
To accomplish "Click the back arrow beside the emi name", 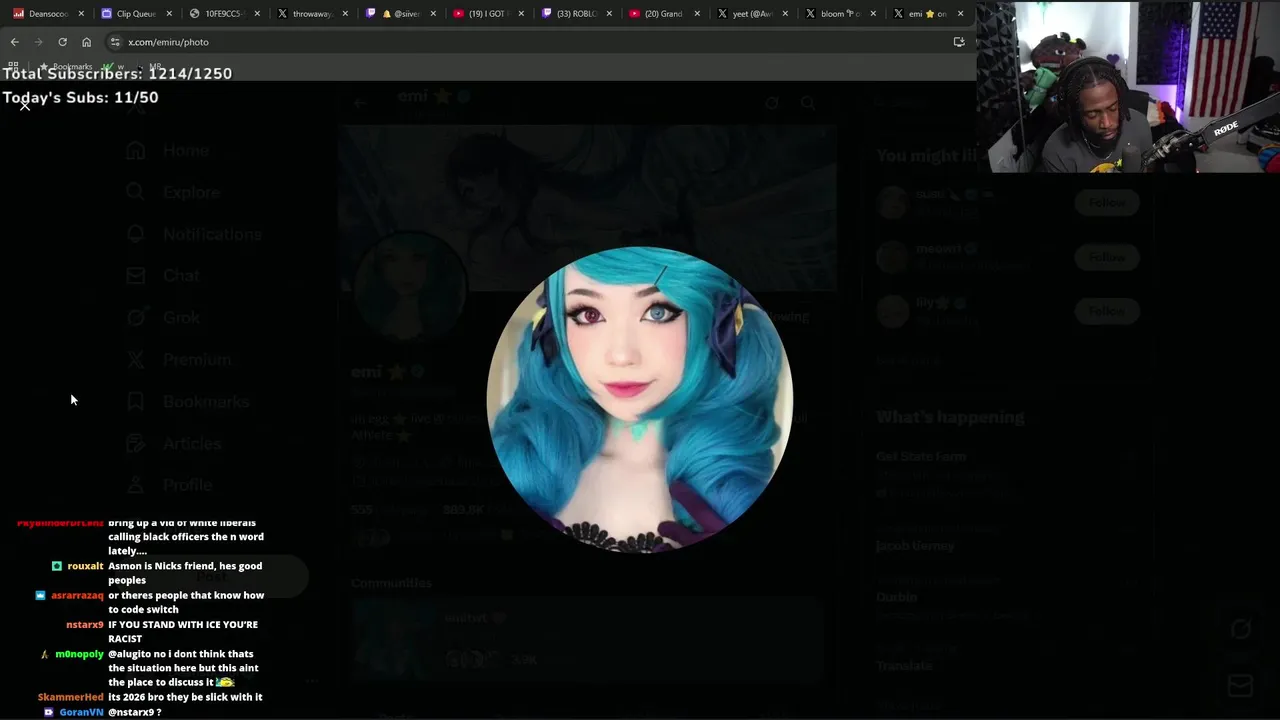I will click(360, 102).
